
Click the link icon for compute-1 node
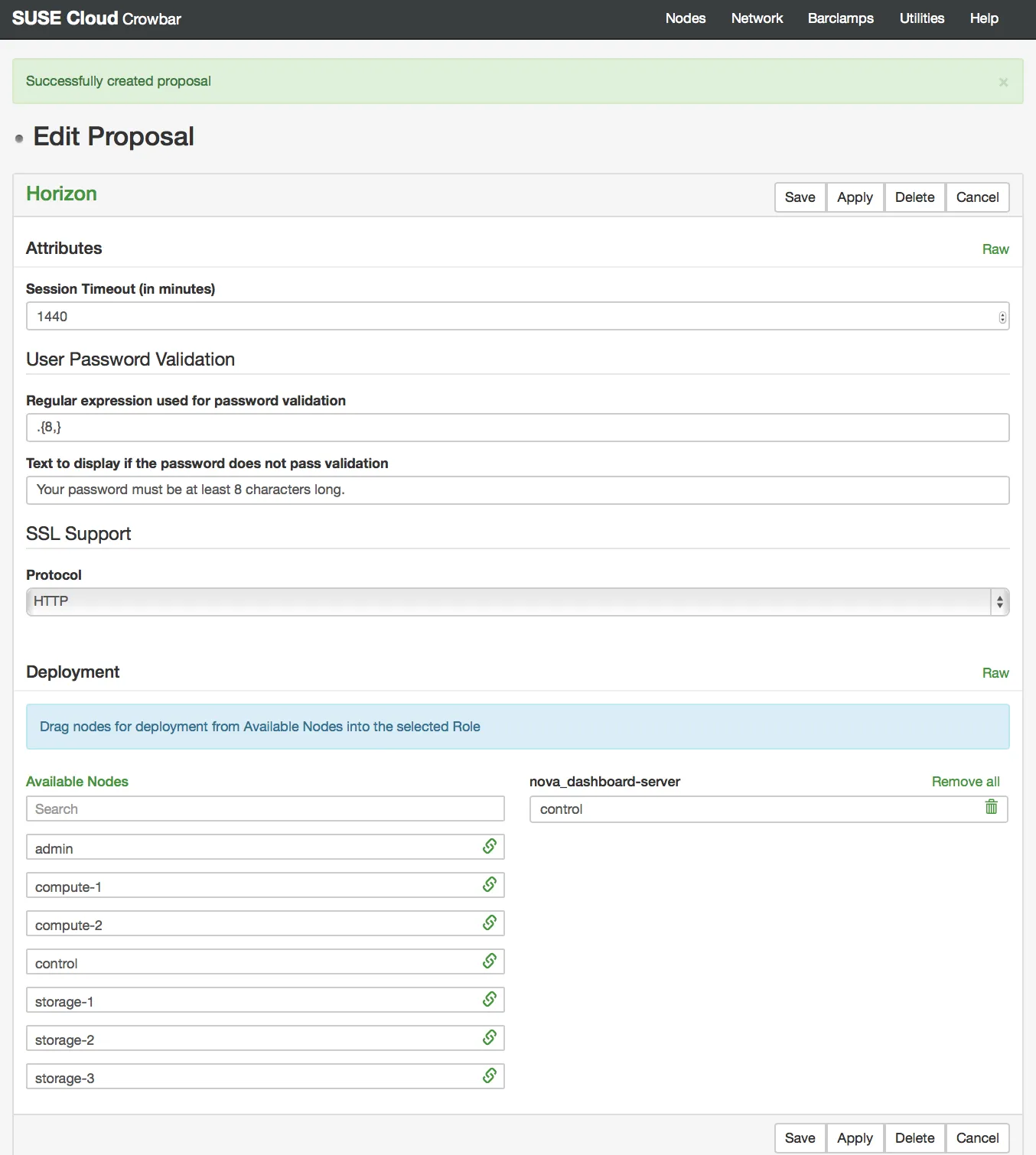pyautogui.click(x=490, y=884)
